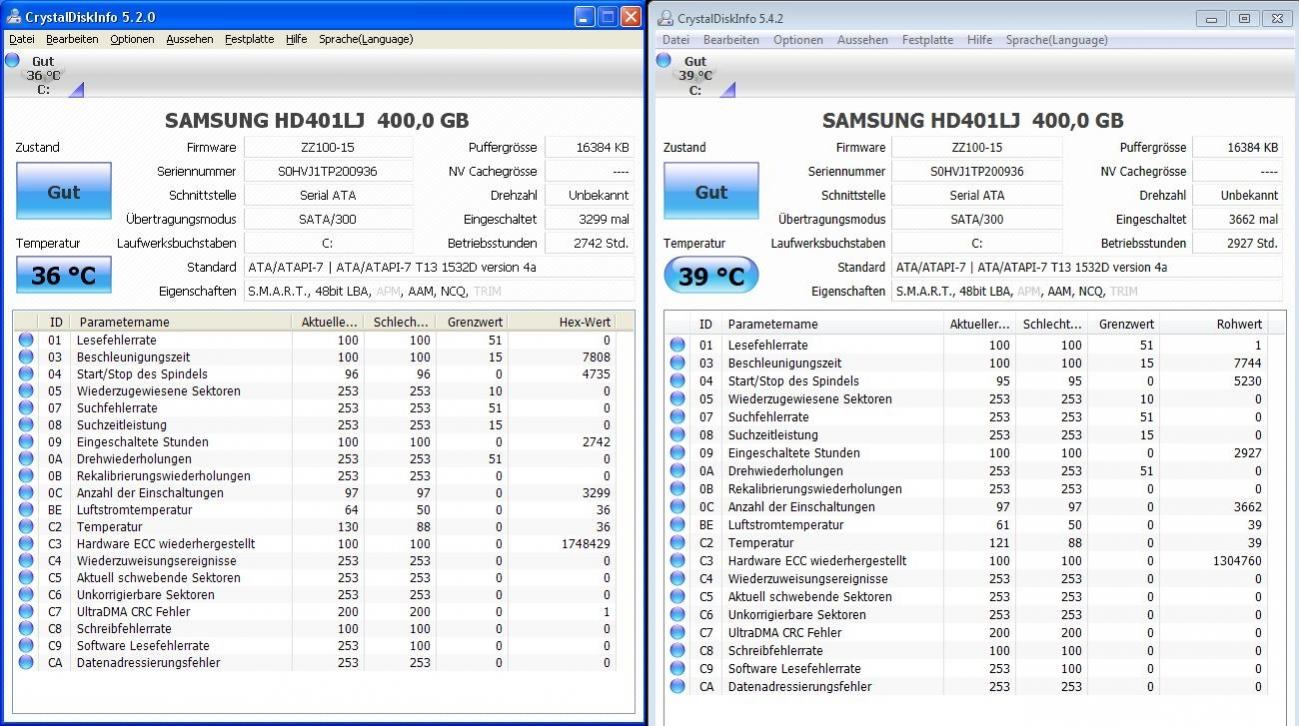Open the Datei menu in the 5.4.2 window

[x=676, y=40]
